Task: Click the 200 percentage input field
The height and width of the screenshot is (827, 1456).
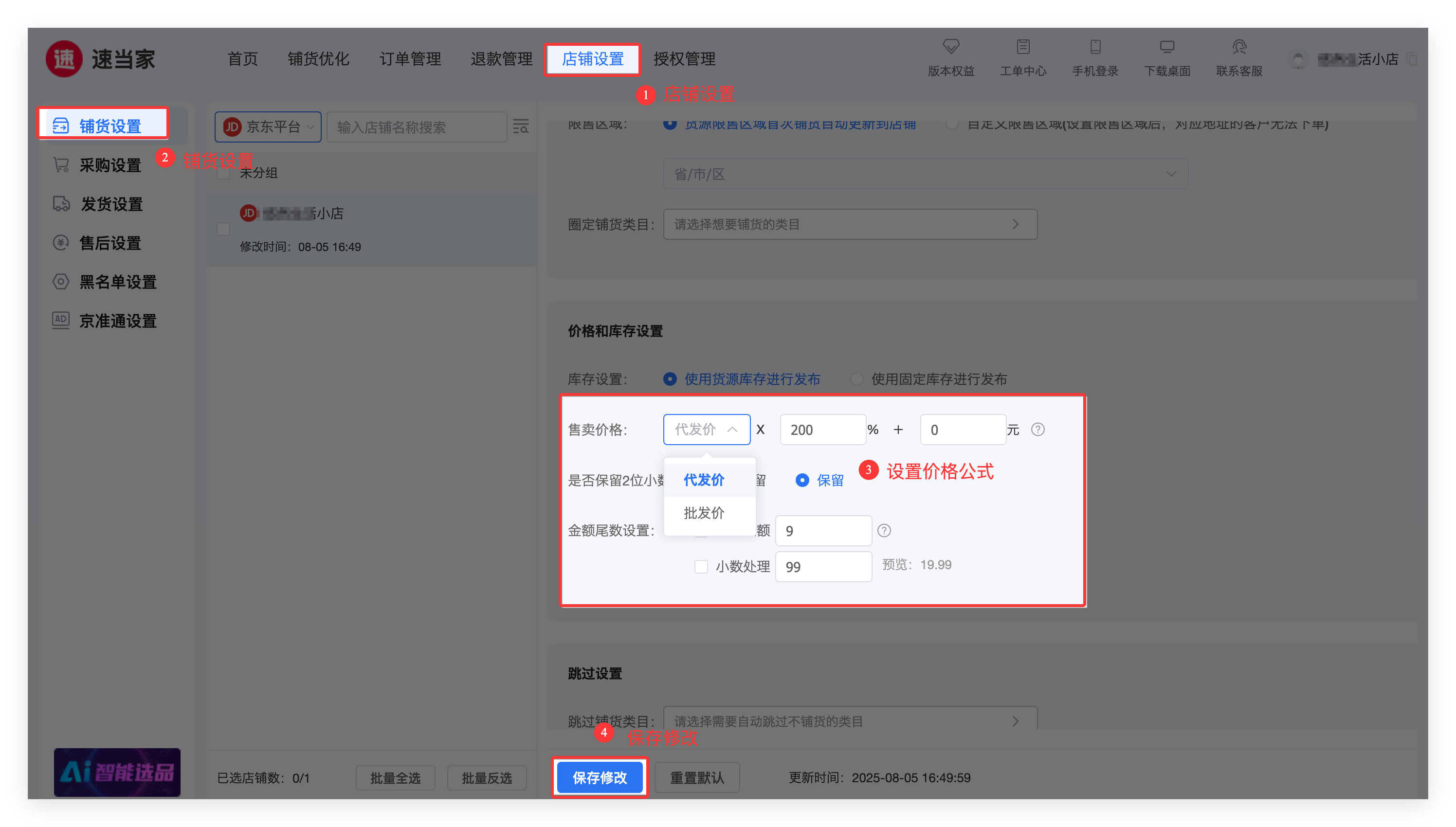Action: pos(822,430)
